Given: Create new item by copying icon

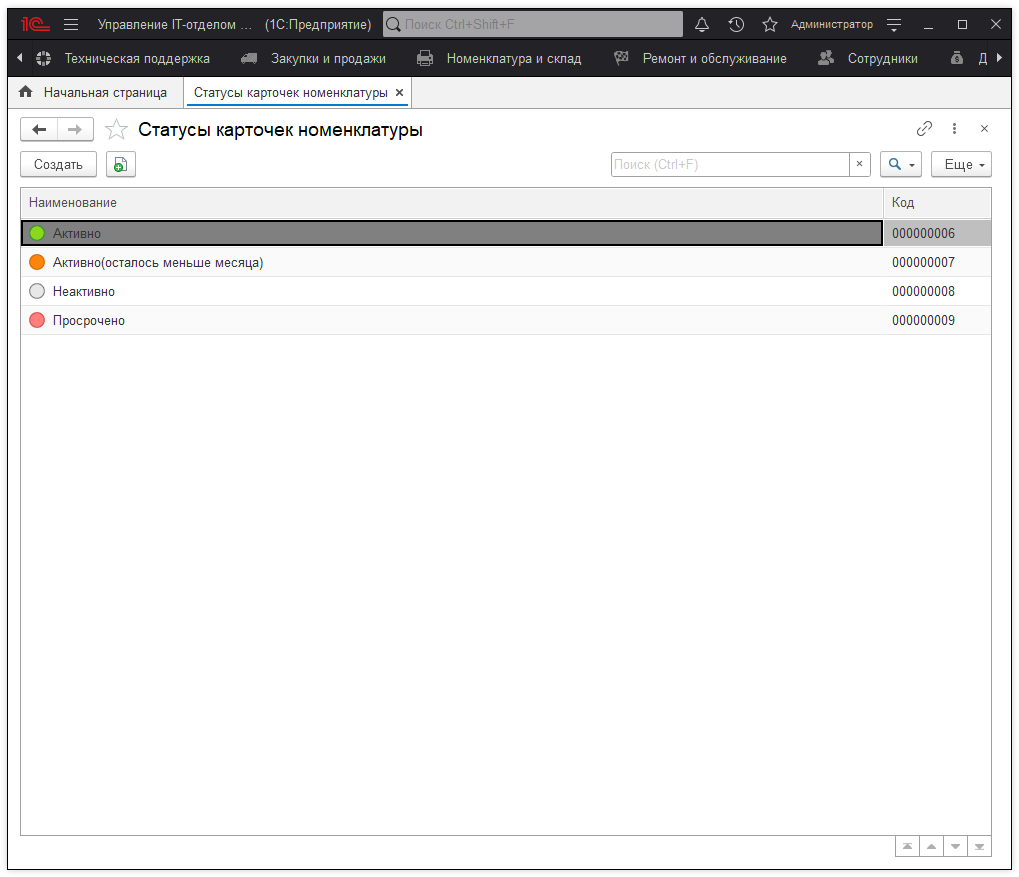Looking at the screenshot, I should (120, 165).
